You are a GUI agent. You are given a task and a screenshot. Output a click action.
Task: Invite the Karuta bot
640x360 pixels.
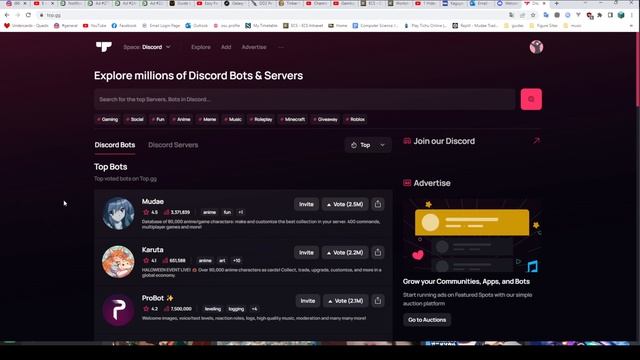point(306,252)
